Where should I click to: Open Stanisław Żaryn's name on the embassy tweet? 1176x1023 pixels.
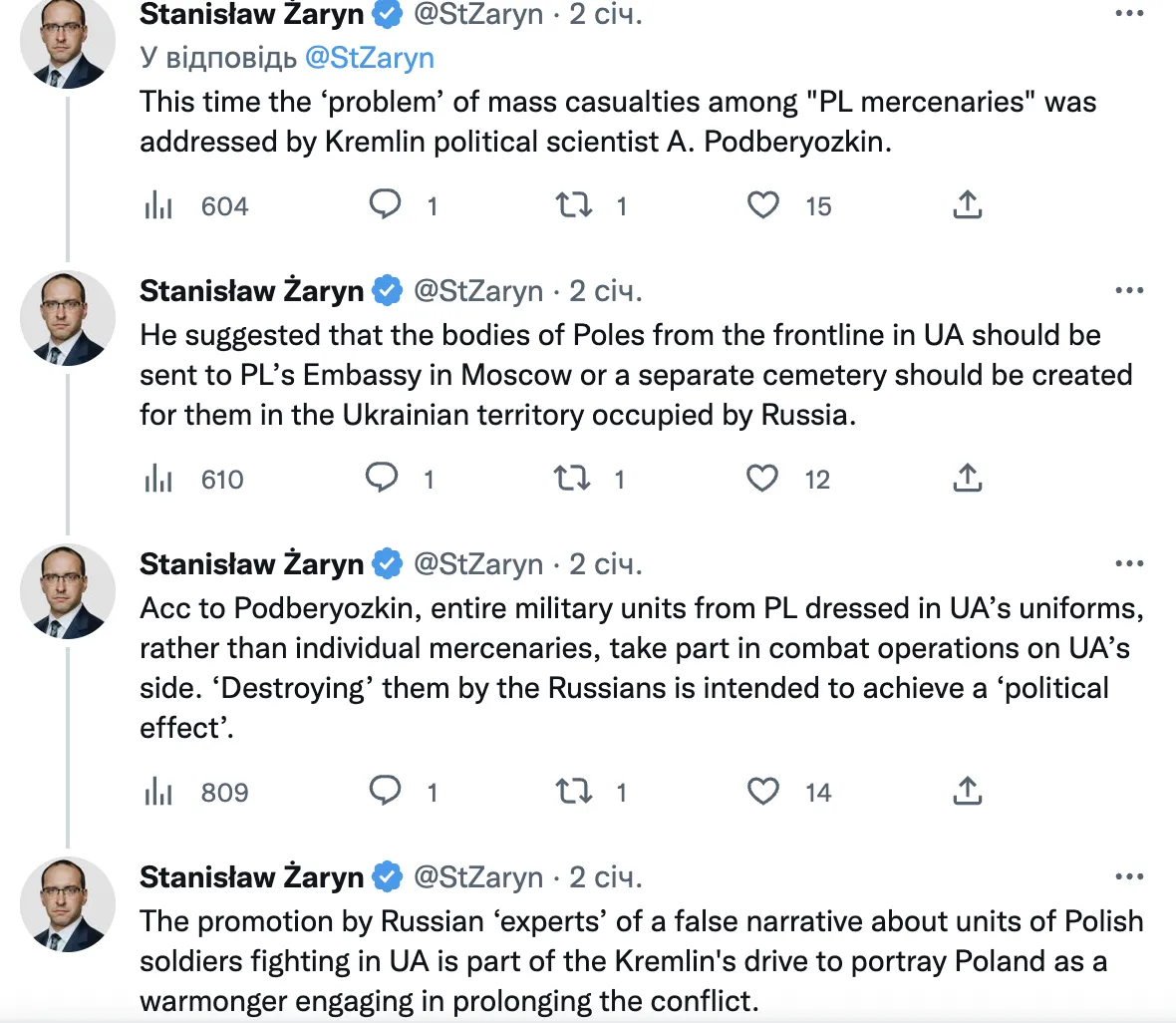click(x=251, y=291)
